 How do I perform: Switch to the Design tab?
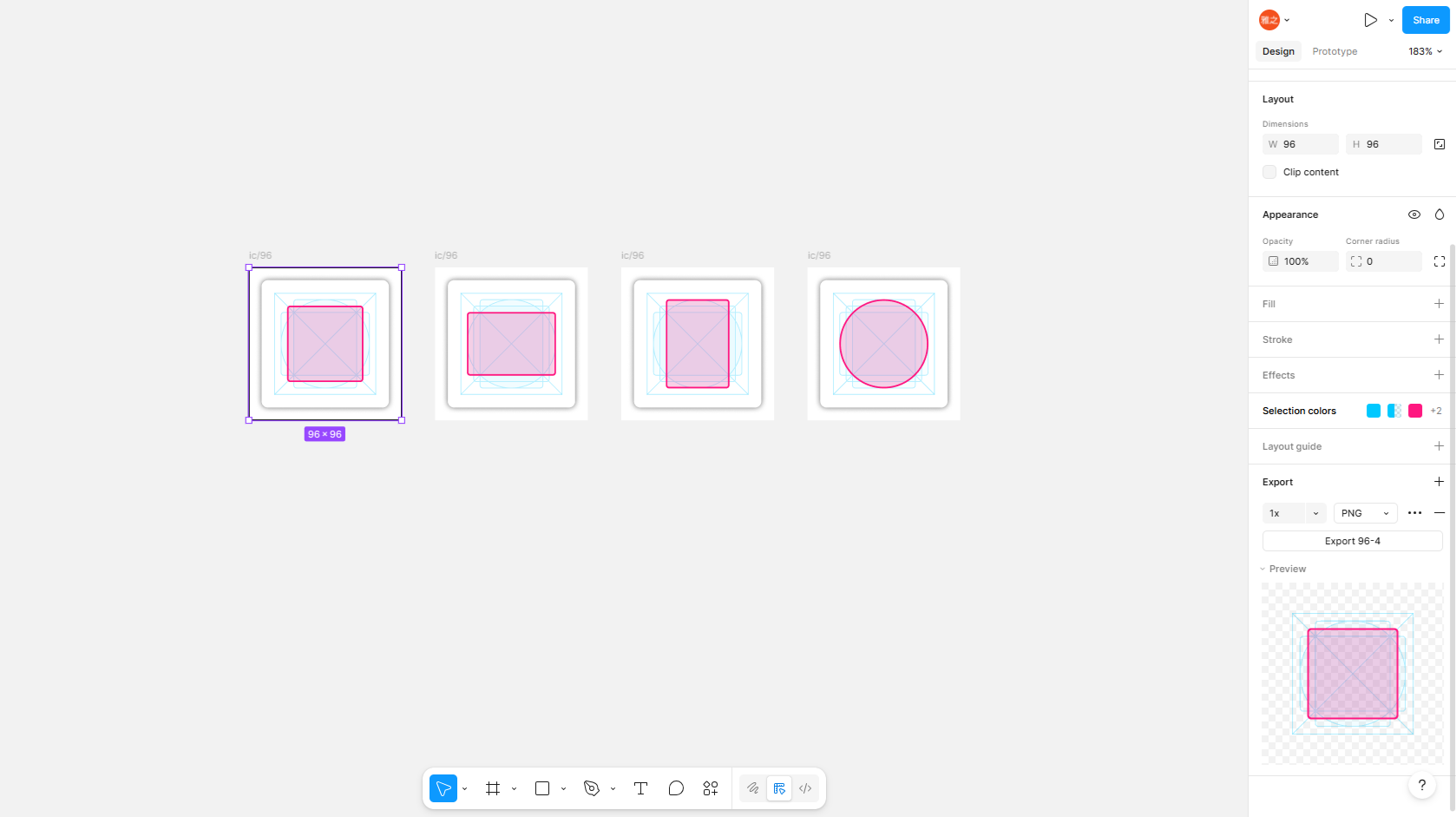coord(1278,51)
